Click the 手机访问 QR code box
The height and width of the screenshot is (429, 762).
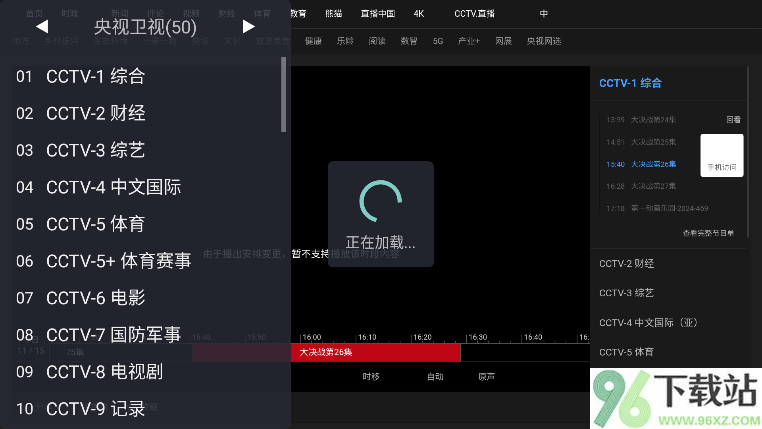(x=721, y=155)
